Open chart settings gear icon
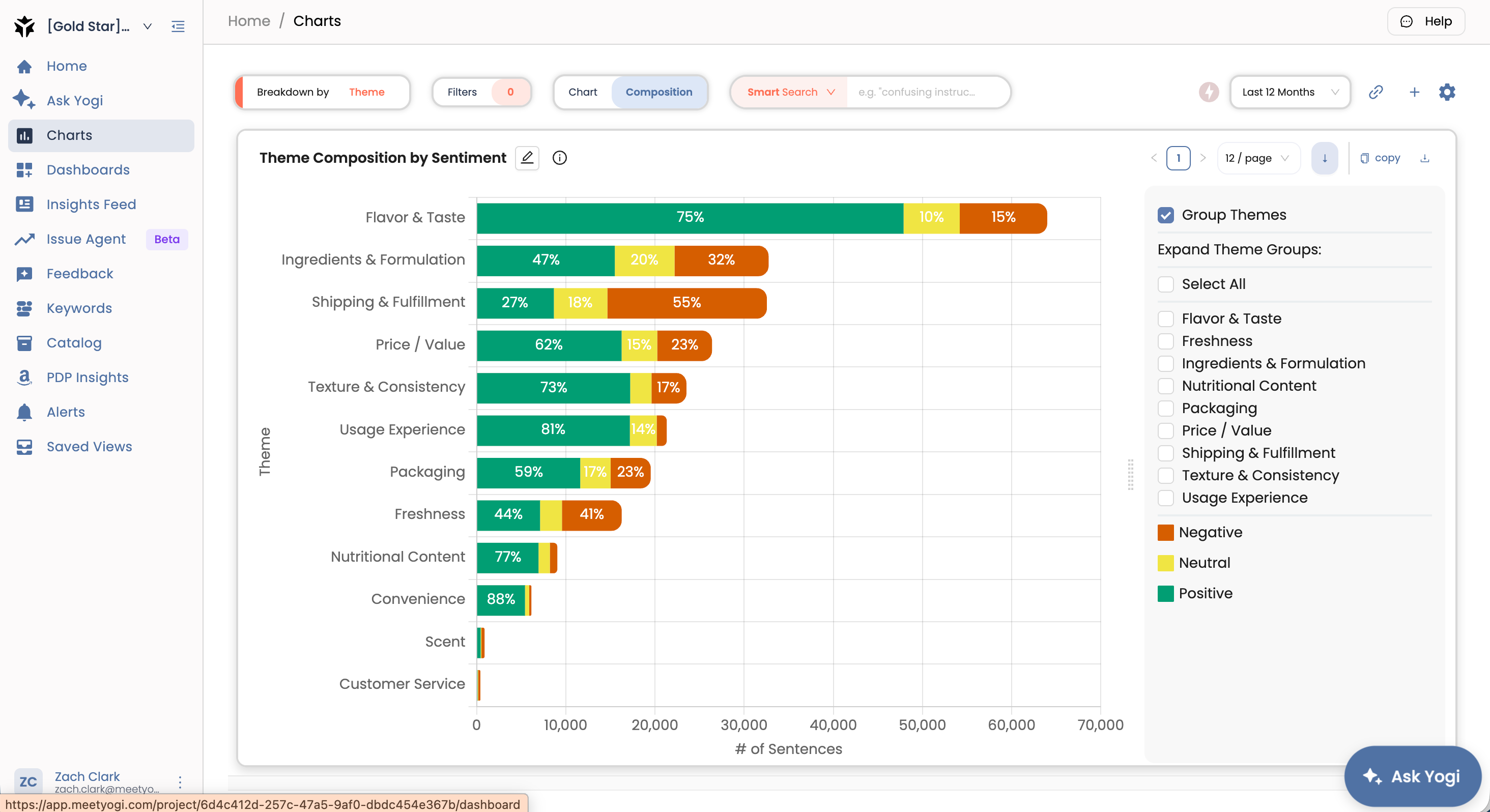The height and width of the screenshot is (812, 1490). pos(1447,92)
